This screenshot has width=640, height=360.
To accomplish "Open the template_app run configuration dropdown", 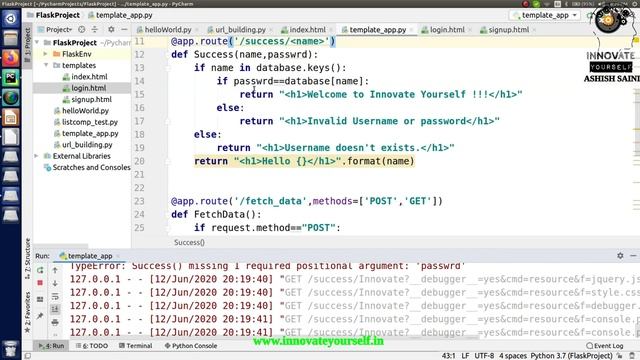I will tap(545, 15).
